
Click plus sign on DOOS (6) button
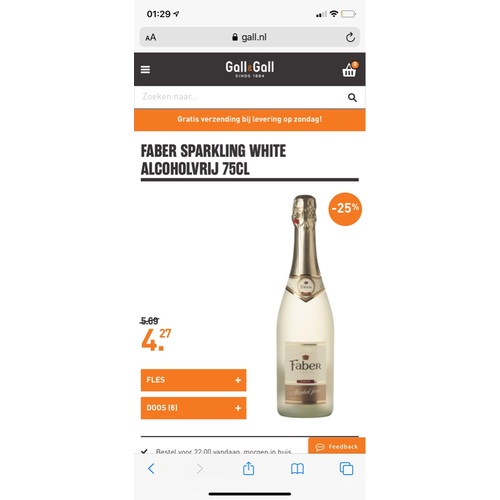coord(238,408)
